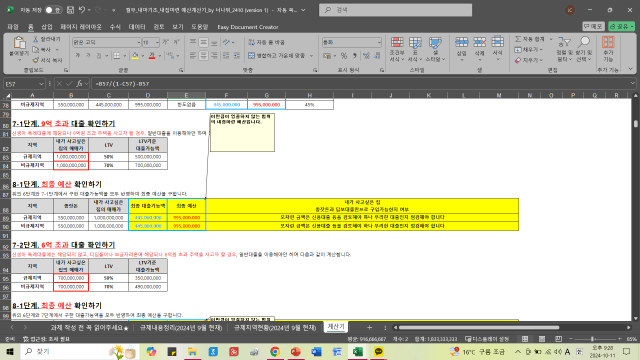Open the 페이지 레이아웃 ribbon tab
Image resolution: width=640 pixels, height=360 pixels.
[81, 27]
